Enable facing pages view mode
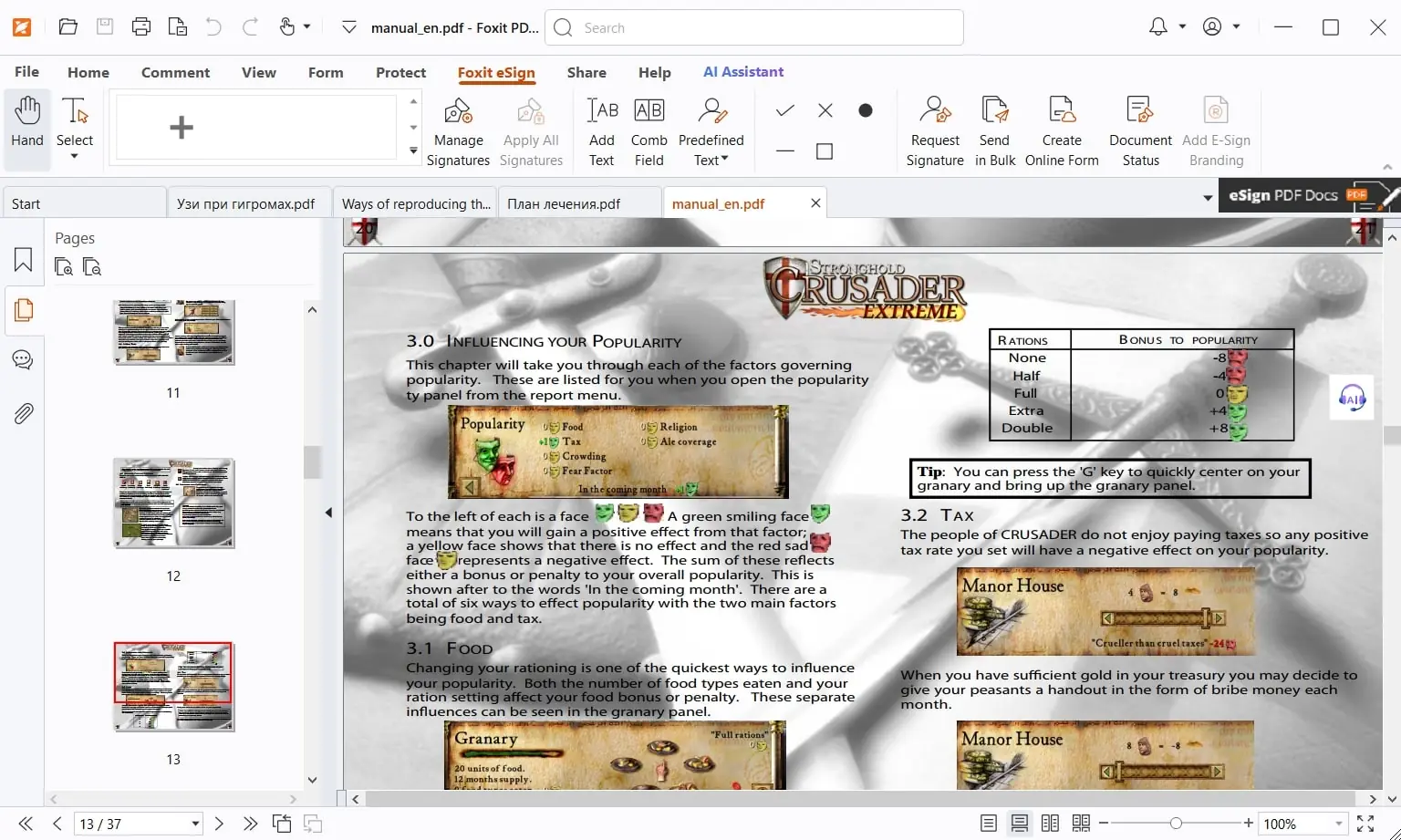Screen dimensions: 1401x840 1051,824
